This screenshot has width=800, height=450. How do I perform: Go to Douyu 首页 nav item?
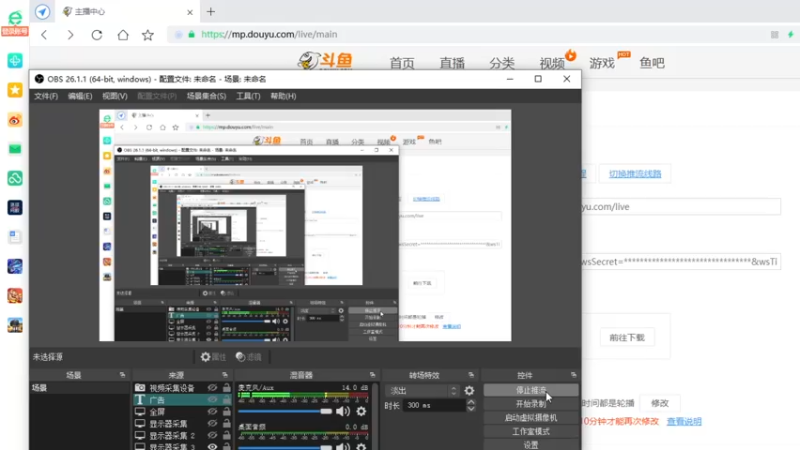402,63
